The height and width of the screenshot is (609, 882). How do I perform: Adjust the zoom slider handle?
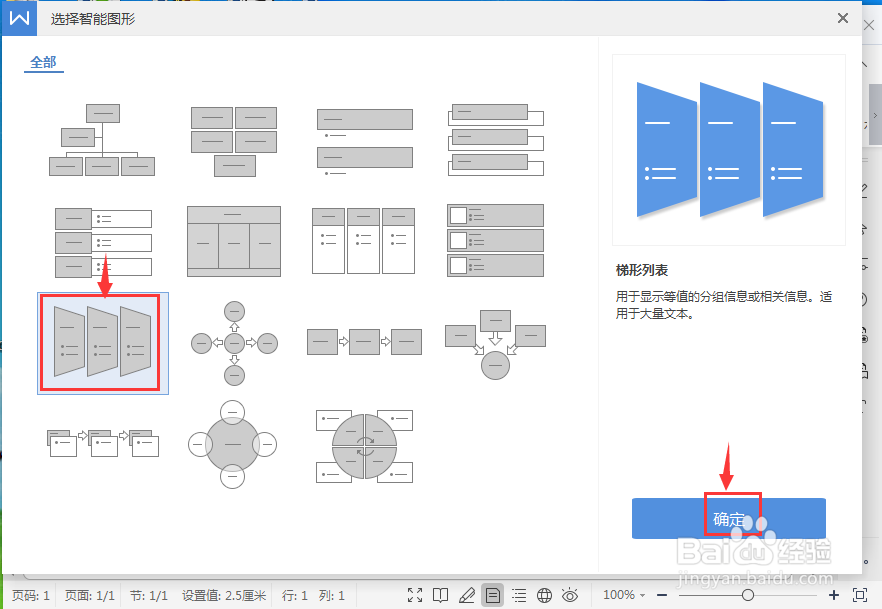point(748,595)
